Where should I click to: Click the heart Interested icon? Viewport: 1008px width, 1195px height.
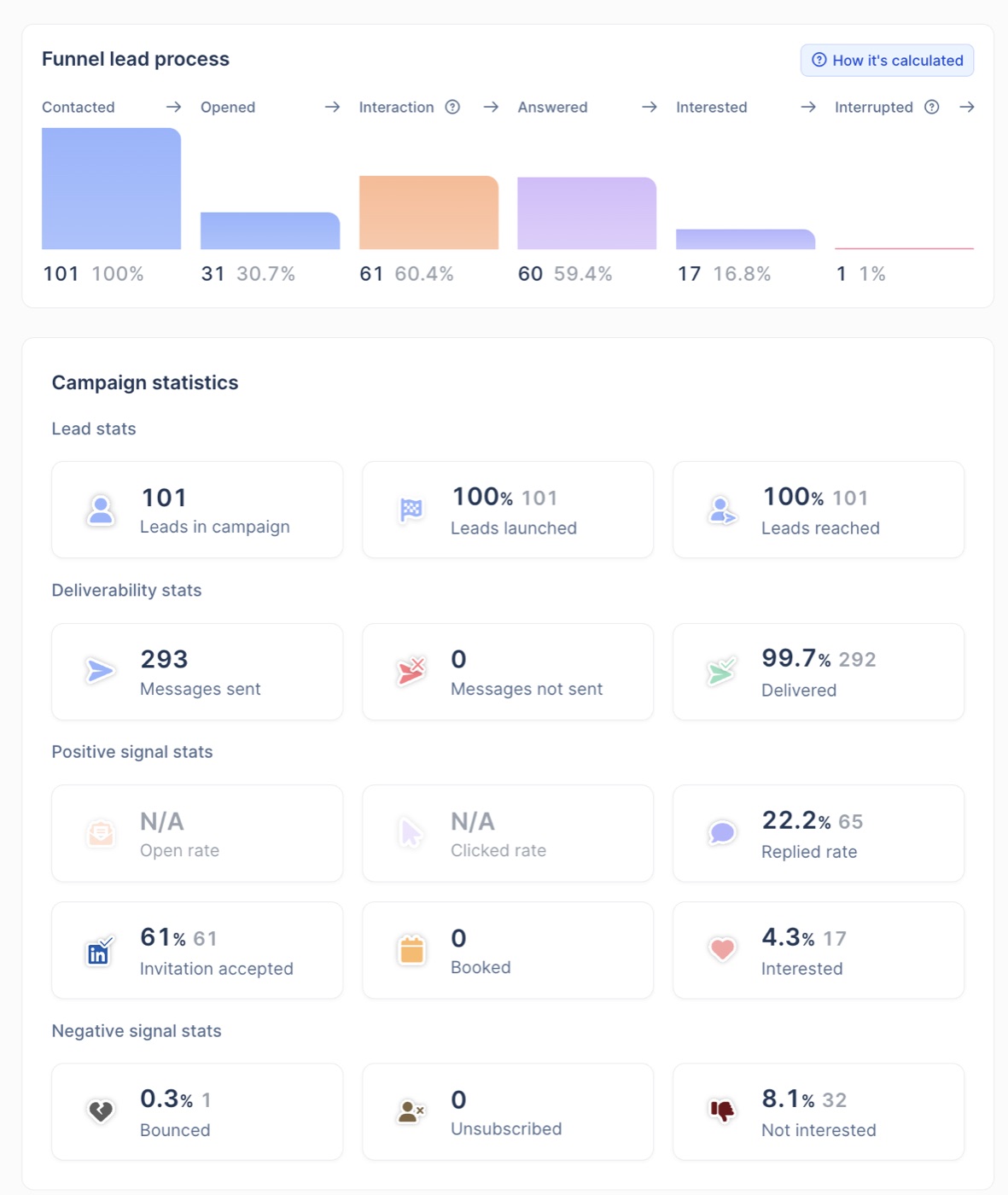(x=722, y=949)
